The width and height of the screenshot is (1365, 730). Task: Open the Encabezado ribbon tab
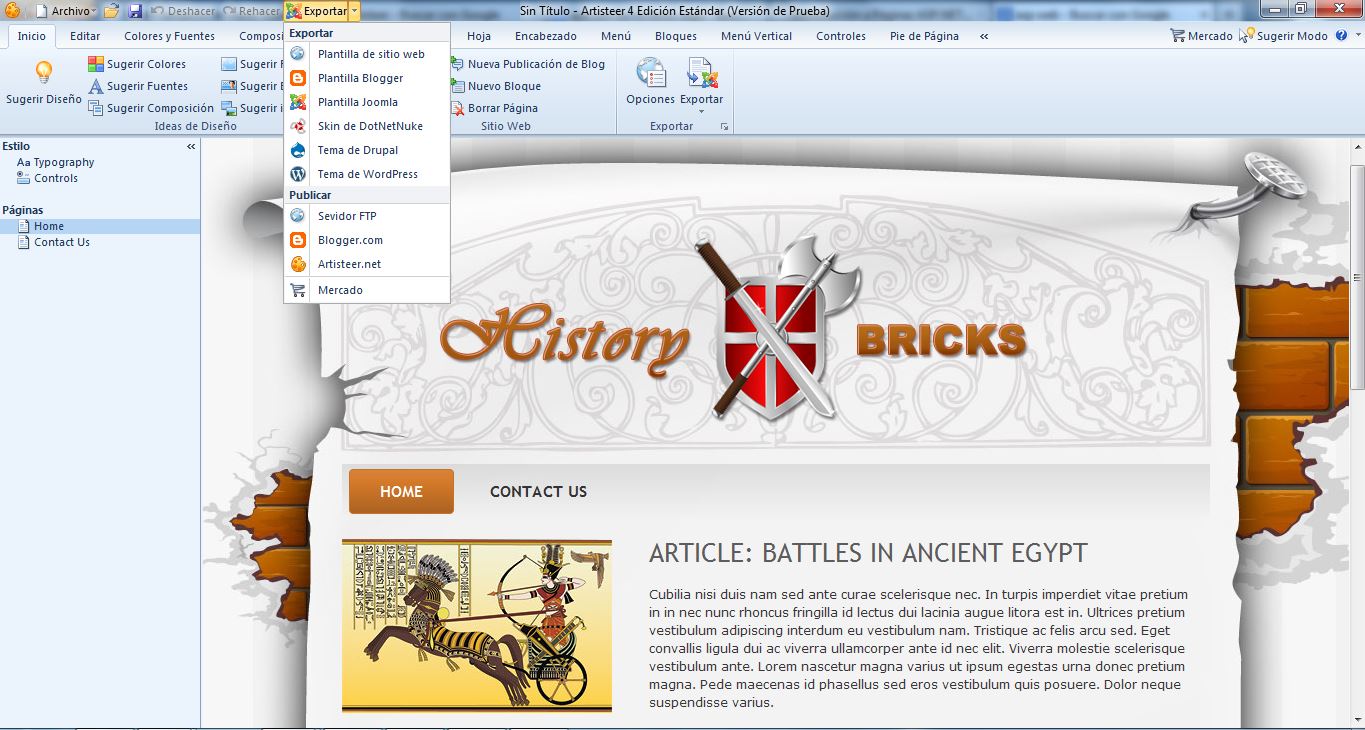click(545, 36)
